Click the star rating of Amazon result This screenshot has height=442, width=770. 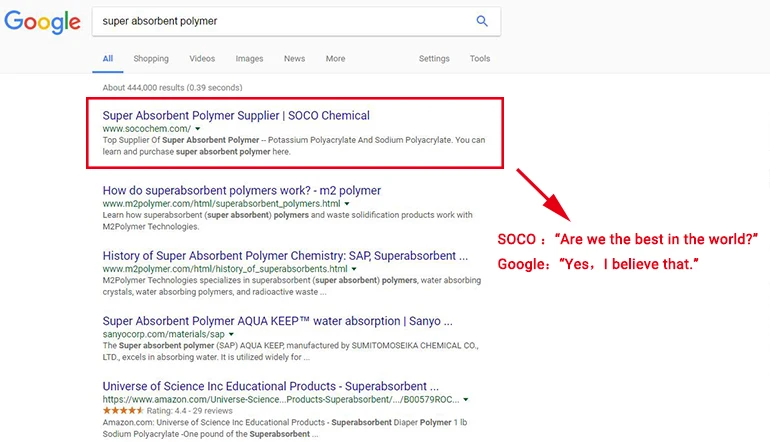(123, 411)
